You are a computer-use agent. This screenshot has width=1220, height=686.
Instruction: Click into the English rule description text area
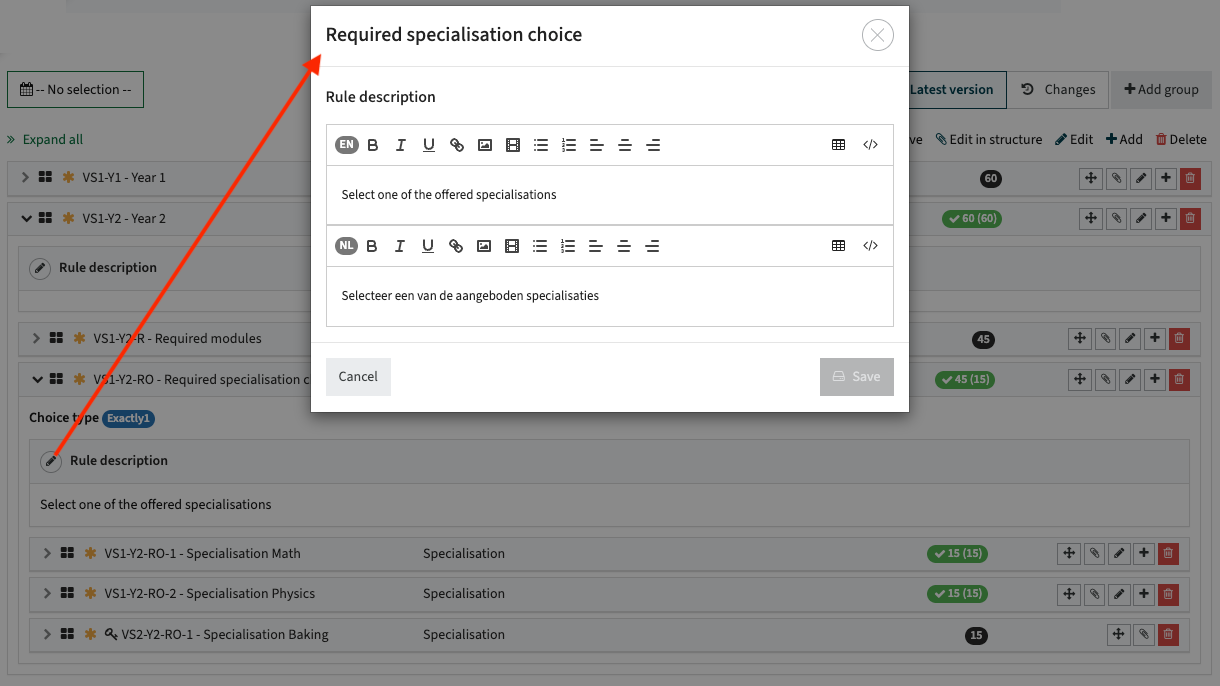click(609, 195)
